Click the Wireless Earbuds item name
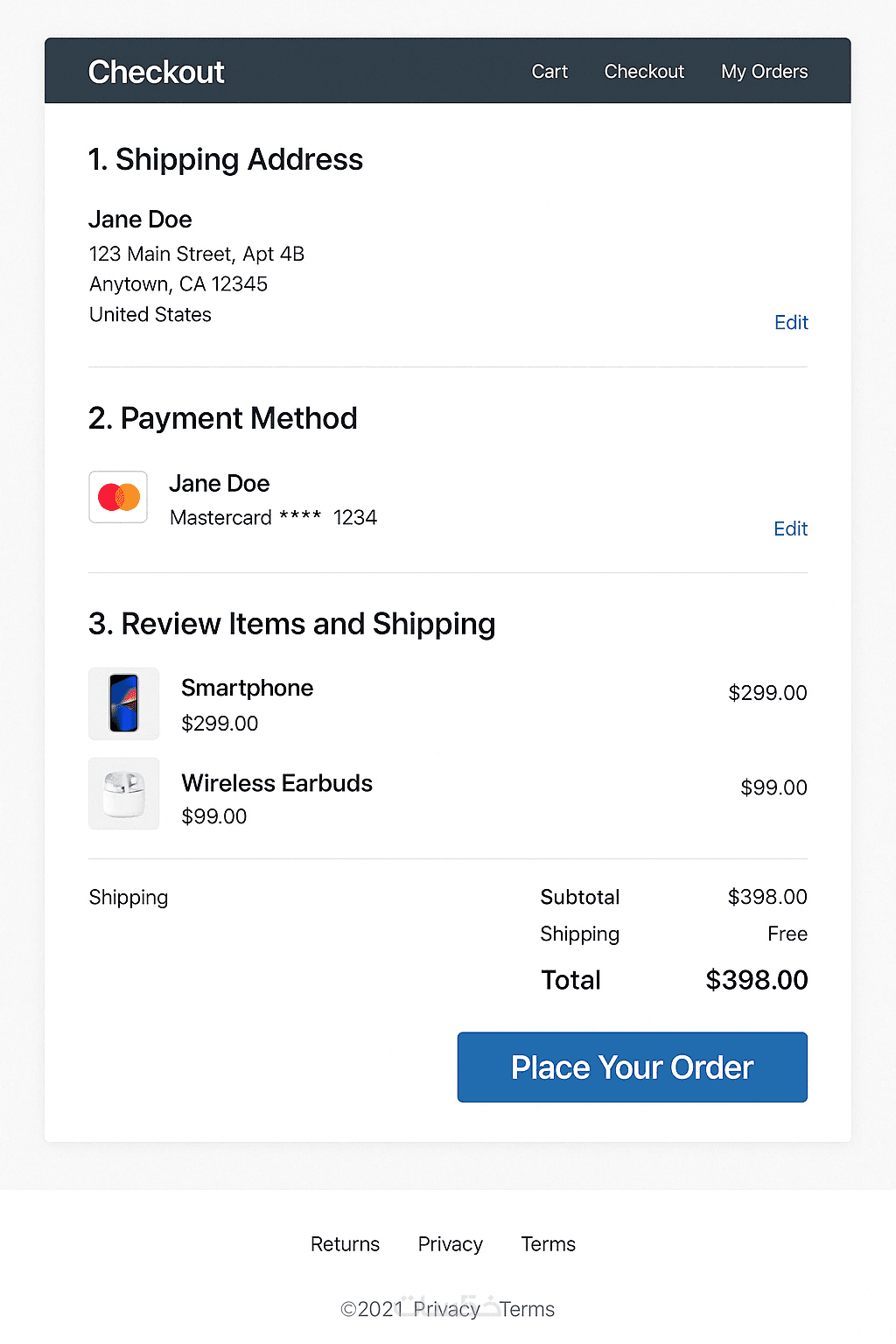 click(x=276, y=783)
